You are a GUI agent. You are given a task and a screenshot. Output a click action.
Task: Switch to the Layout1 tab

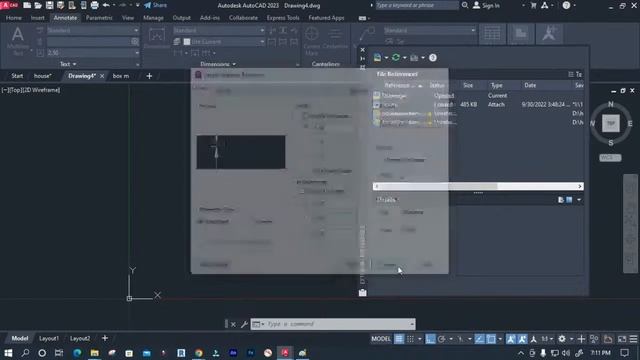[49, 338]
